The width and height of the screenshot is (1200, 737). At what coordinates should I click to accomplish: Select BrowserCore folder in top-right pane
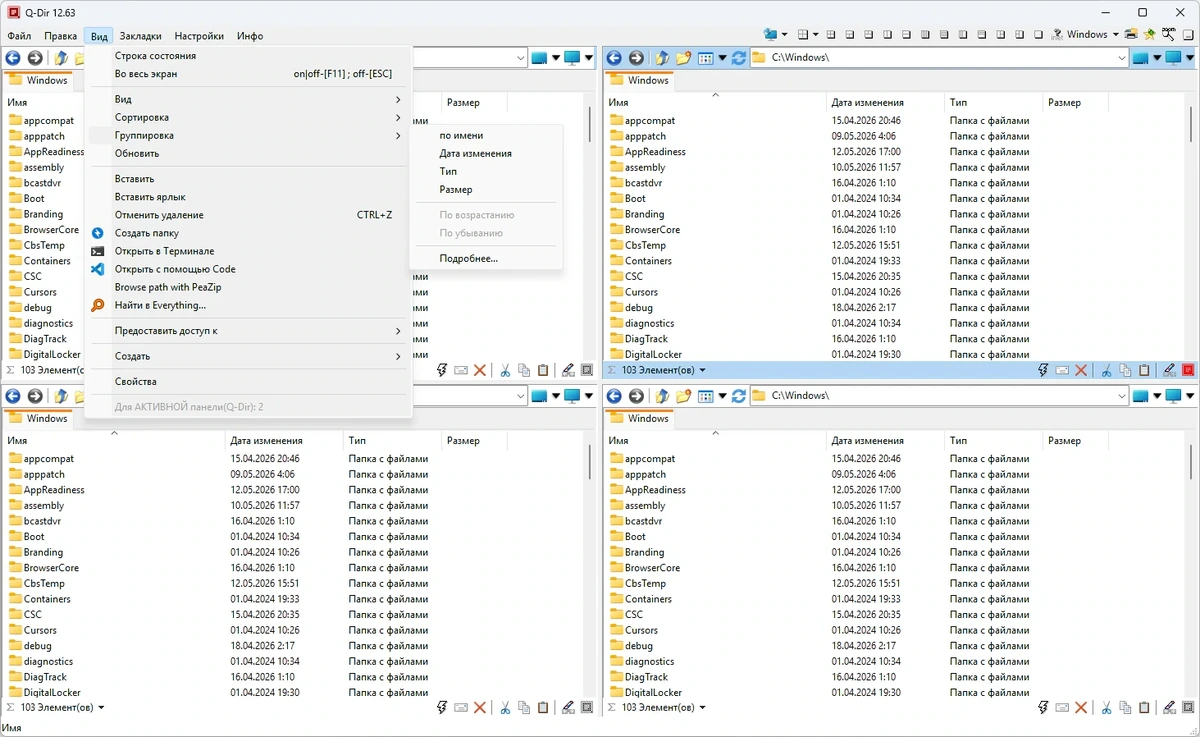point(652,230)
